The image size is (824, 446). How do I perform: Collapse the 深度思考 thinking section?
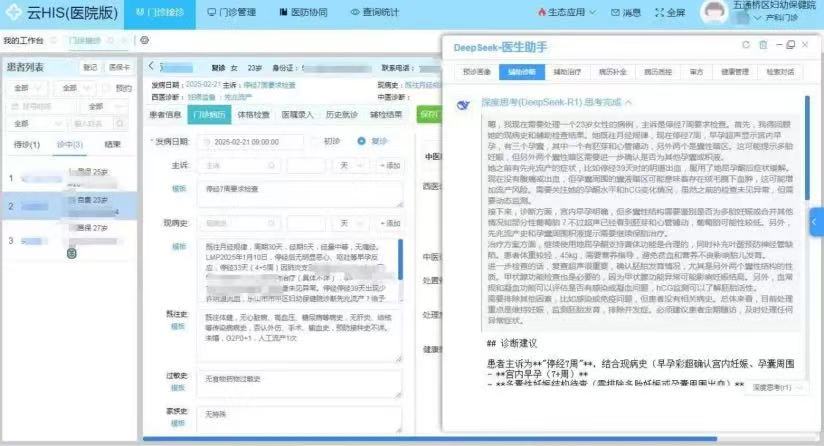(x=629, y=102)
